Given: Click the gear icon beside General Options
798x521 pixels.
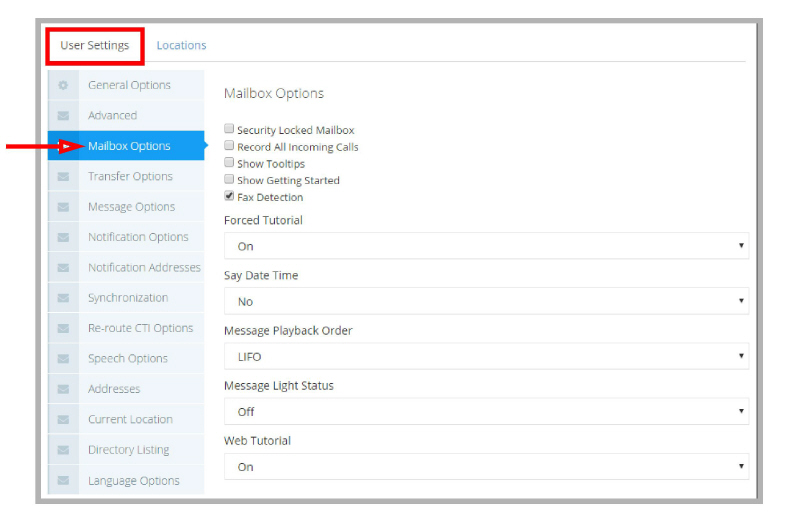Looking at the screenshot, I should coord(63,85).
